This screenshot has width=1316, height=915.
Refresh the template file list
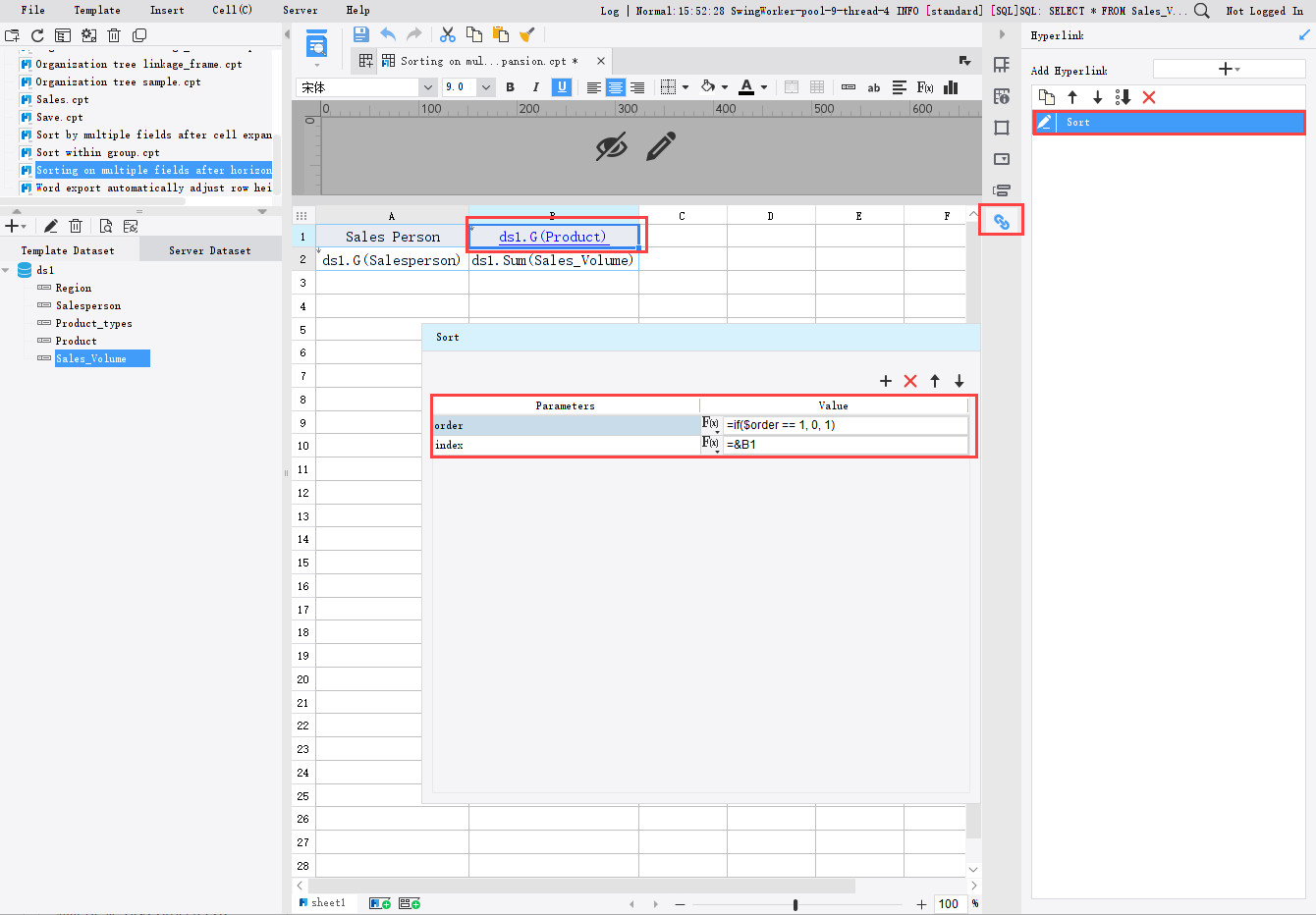(x=37, y=35)
